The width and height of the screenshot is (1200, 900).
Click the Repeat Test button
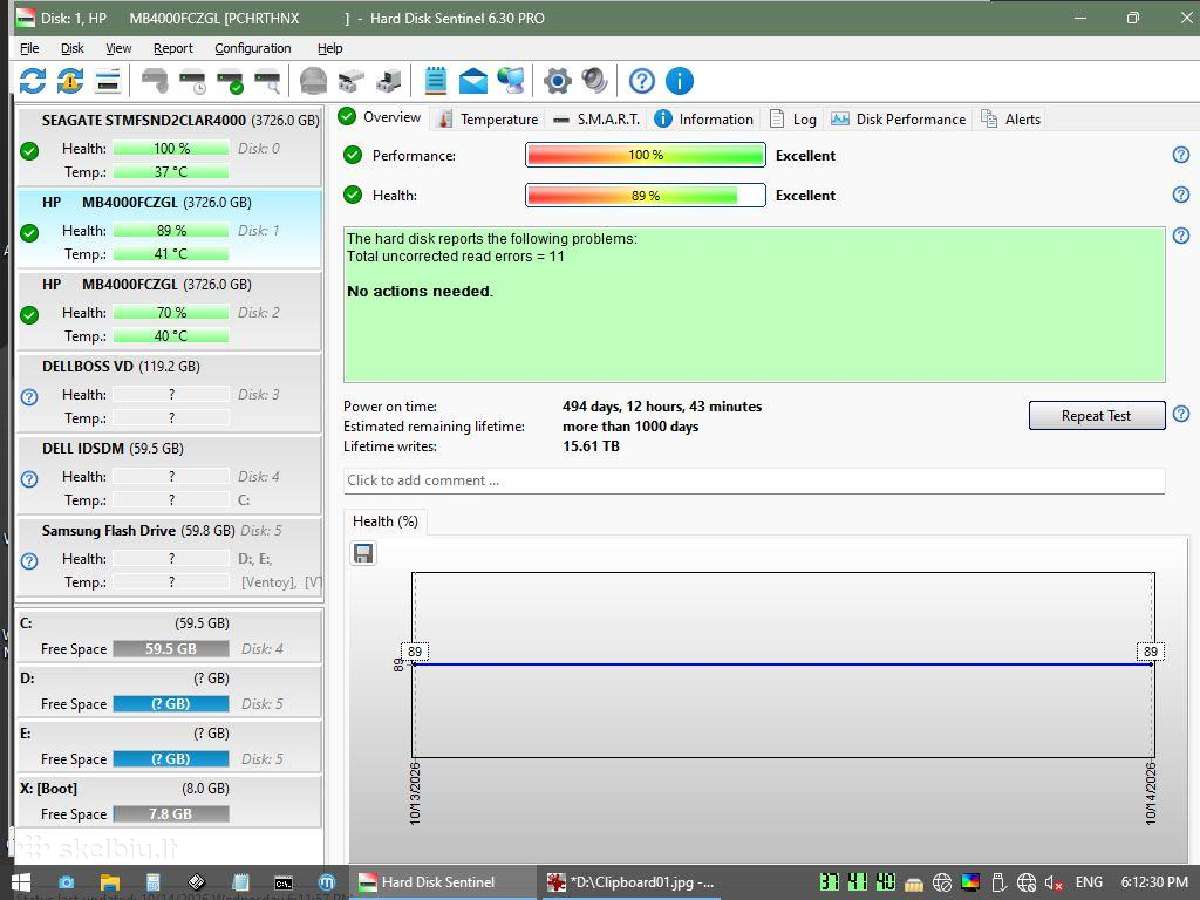[x=1097, y=416]
